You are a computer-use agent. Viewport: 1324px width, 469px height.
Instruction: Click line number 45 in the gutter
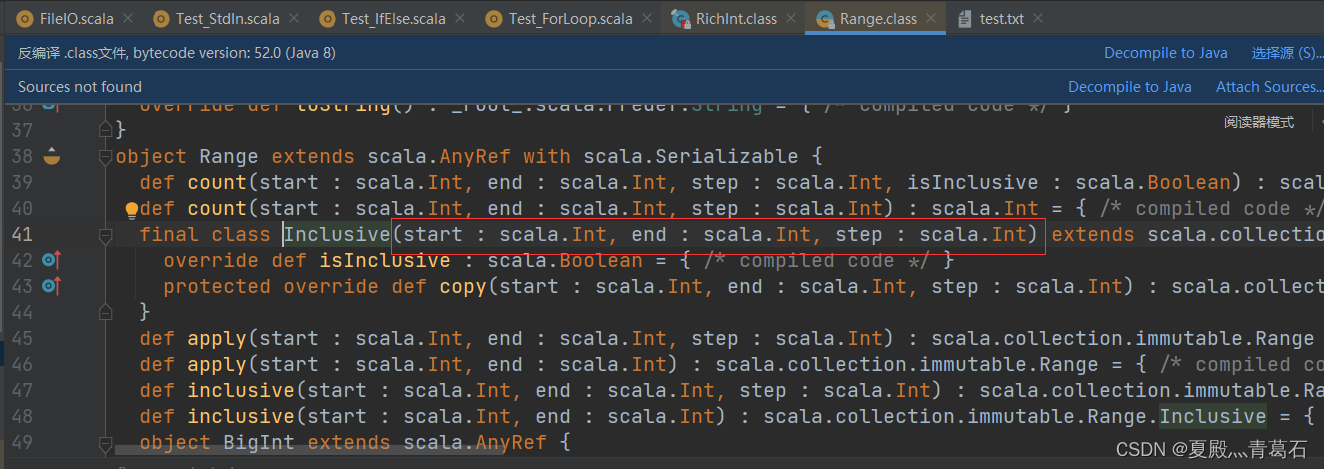[x=22, y=339]
